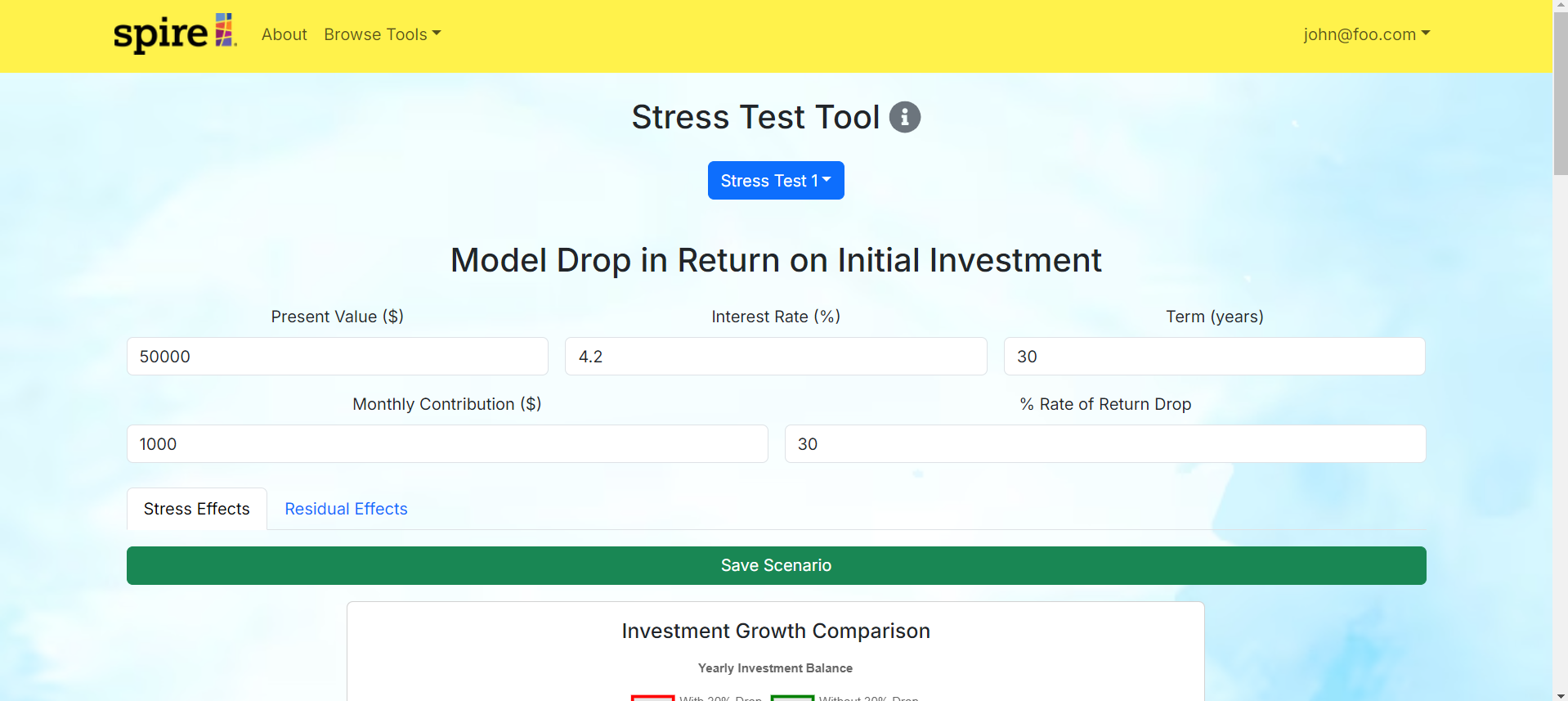This screenshot has width=1568, height=701.
Task: Open the Stress Test Tool info icon
Action: pos(904,117)
